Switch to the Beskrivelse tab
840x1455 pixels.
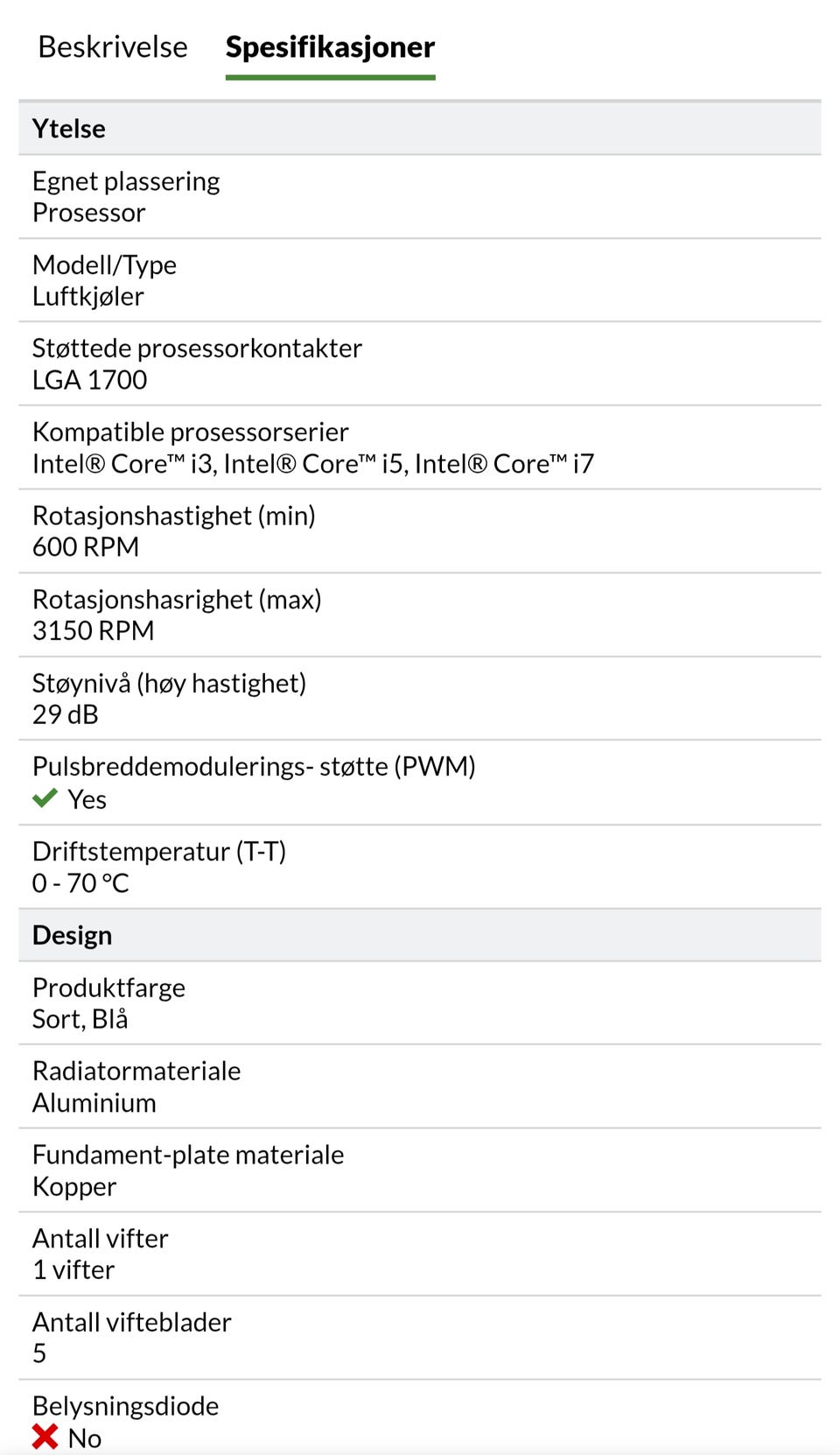pos(113,47)
